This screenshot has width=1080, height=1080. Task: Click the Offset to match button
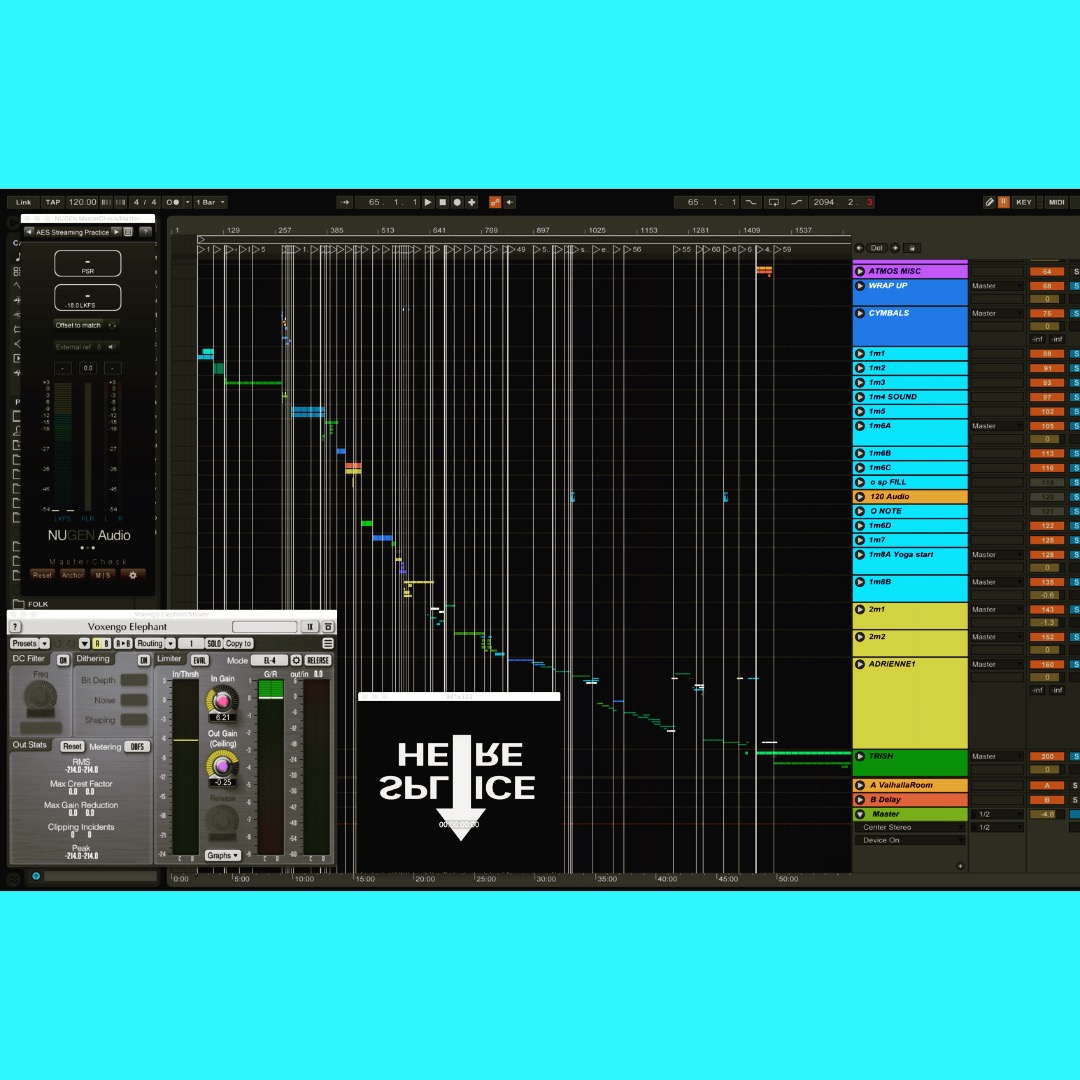click(x=78, y=325)
